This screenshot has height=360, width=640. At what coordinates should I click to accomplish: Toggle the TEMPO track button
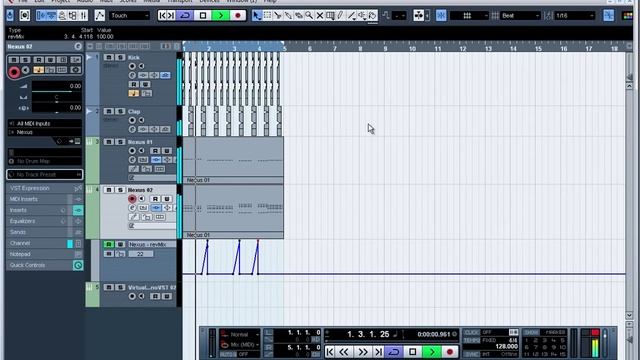coord(471,340)
